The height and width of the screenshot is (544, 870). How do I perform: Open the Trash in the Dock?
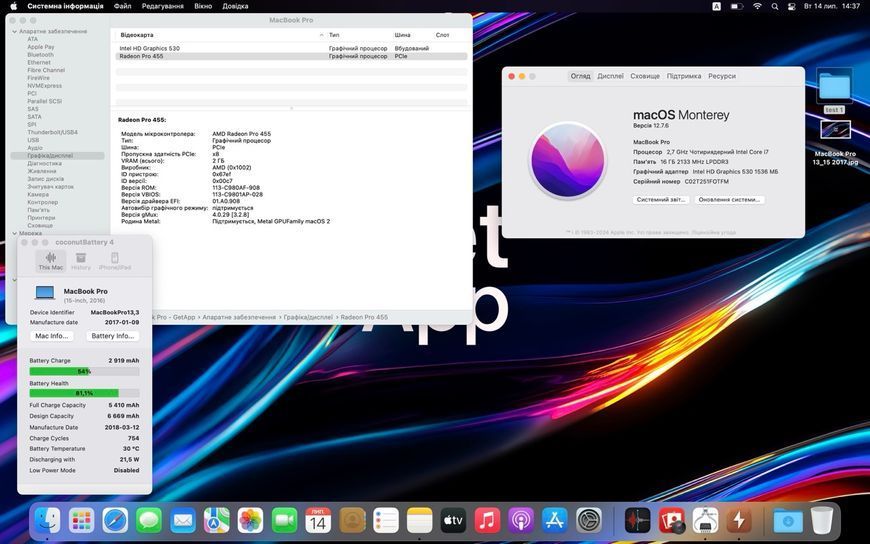822,521
